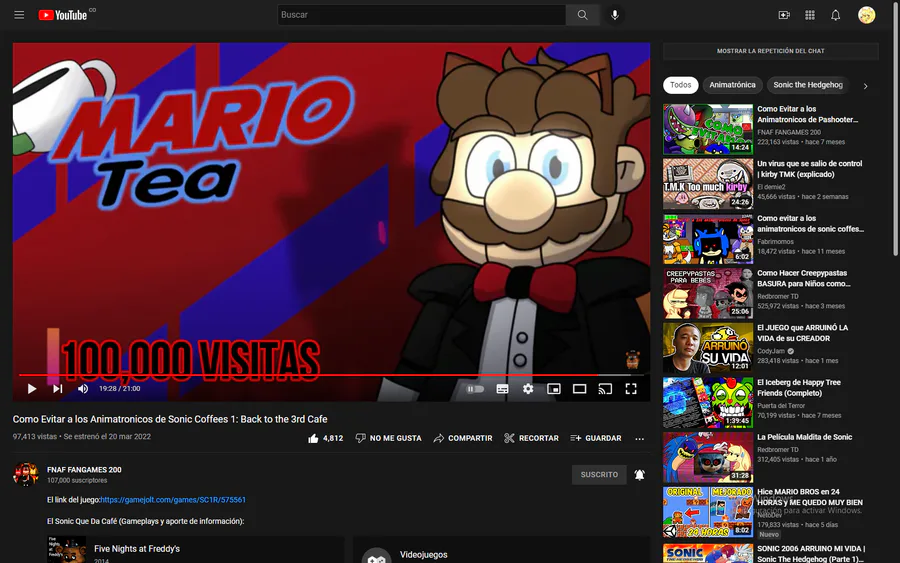Open the hamburger guide menu
This screenshot has height=563, width=900.
coord(19,15)
